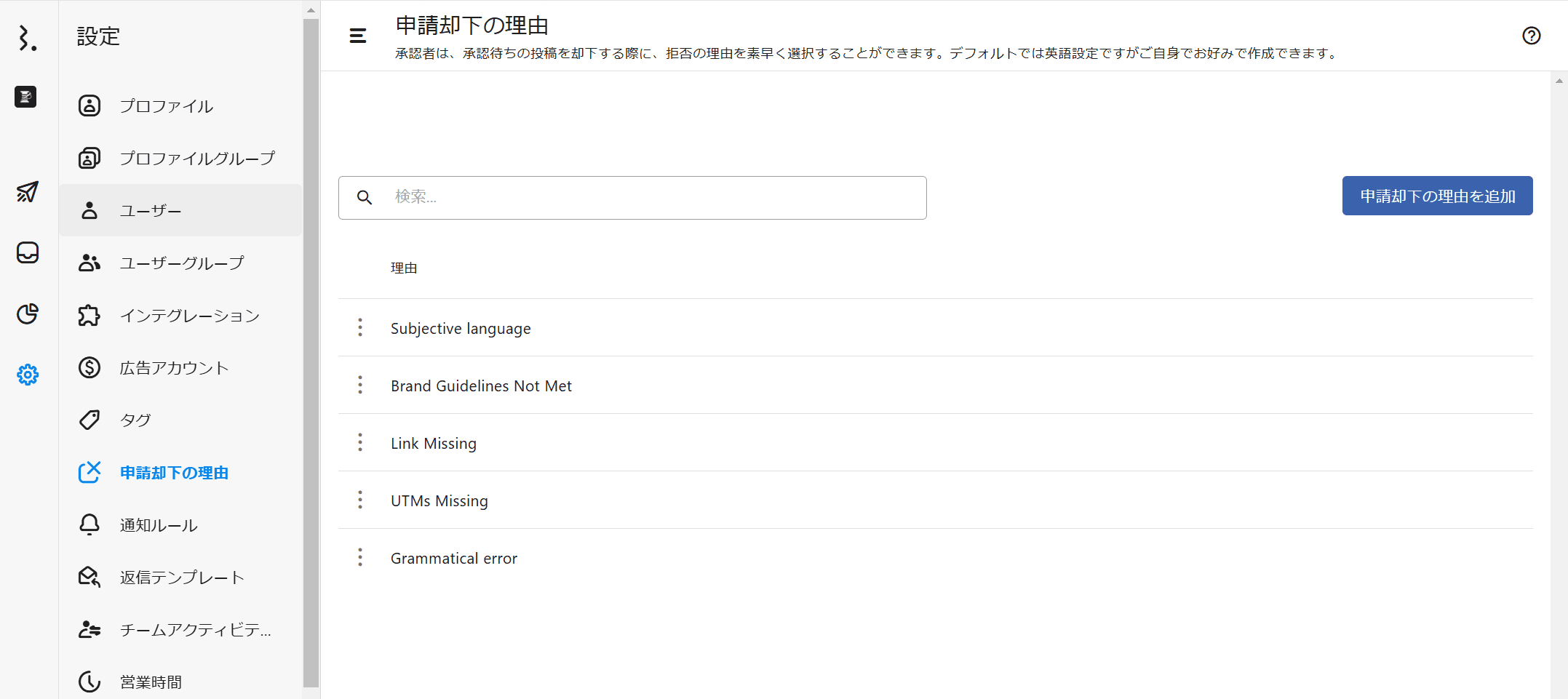
Task: Toggle the hamburger sidebar menu icon
Action: (358, 36)
